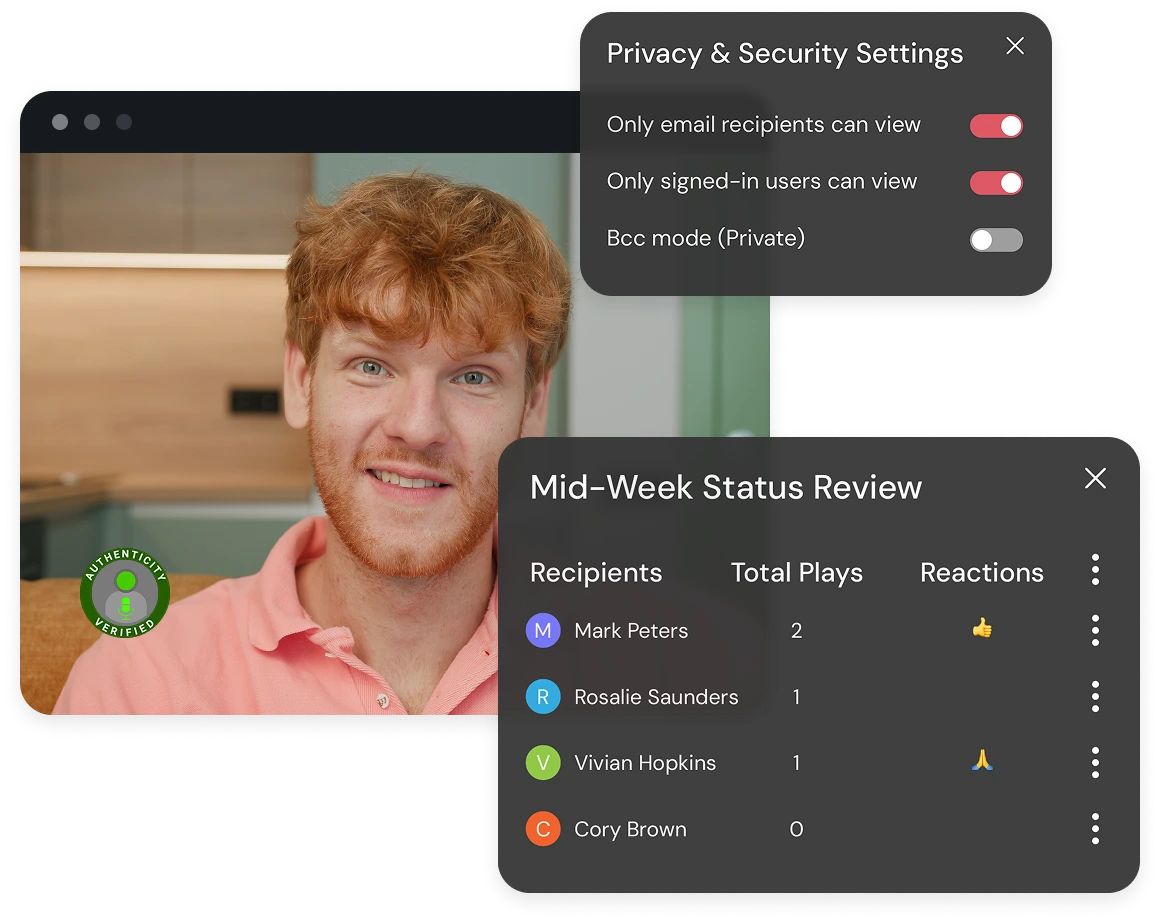Click Mark Peters' thumbs-up reaction
Image resolution: width=1160 pixels, height=921 pixels.
(x=982, y=629)
